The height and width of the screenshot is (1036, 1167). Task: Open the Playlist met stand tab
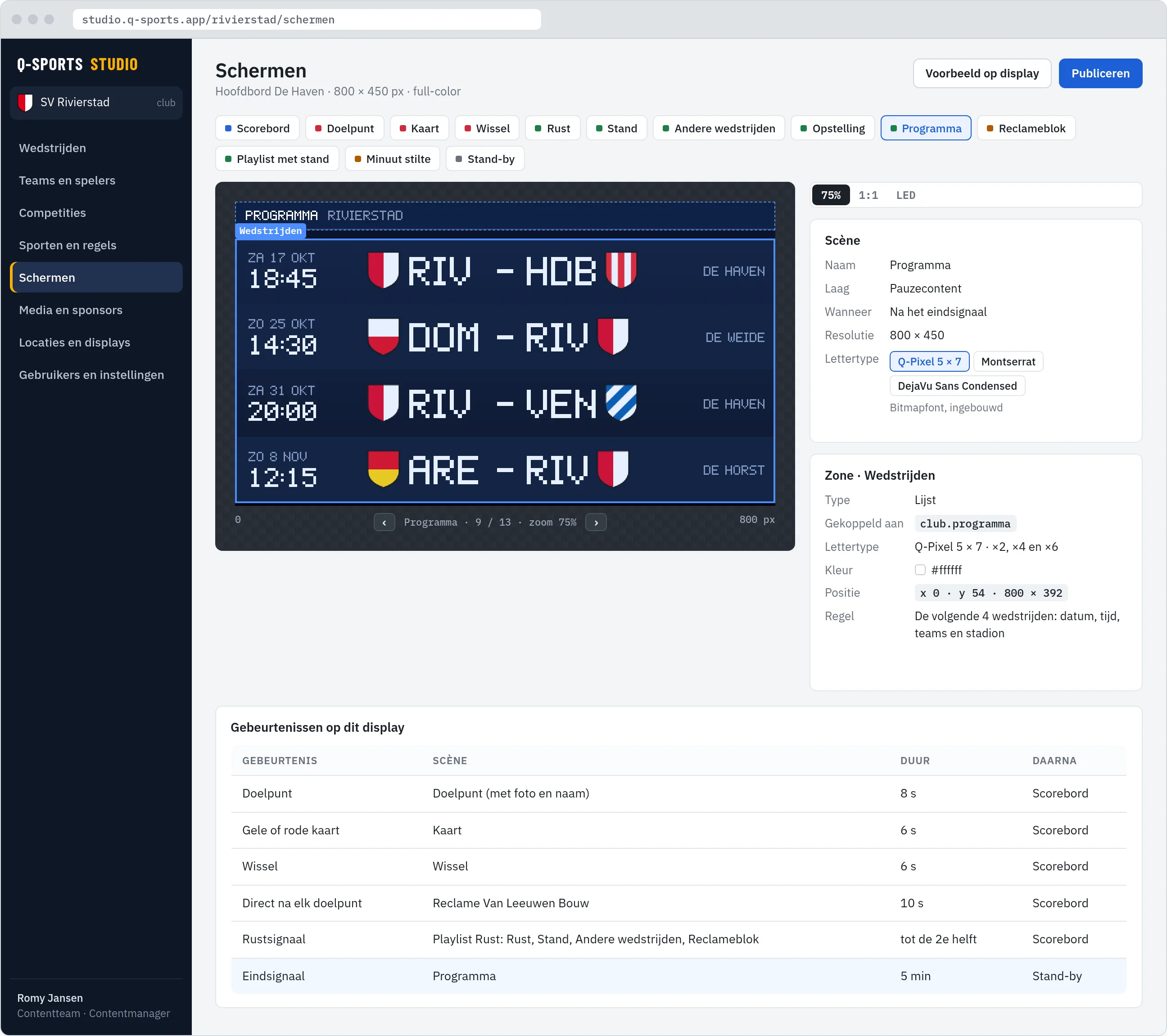(x=277, y=159)
